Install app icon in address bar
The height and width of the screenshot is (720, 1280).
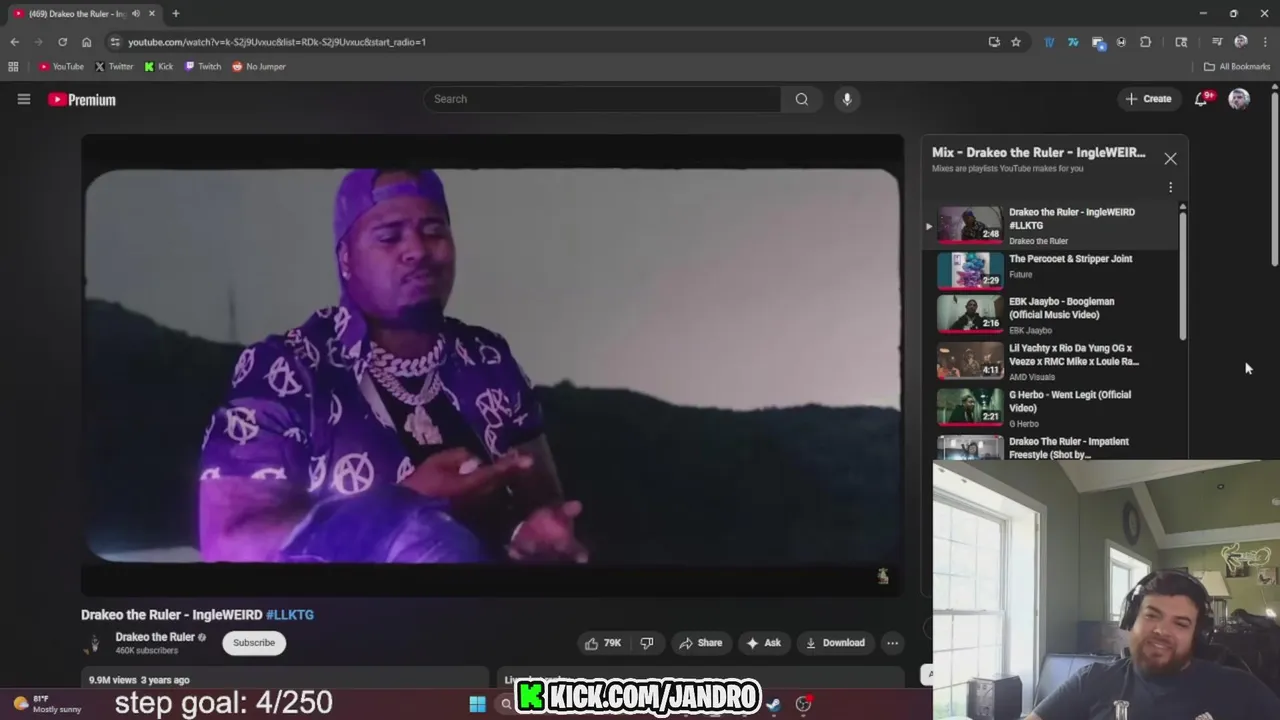coord(994,42)
